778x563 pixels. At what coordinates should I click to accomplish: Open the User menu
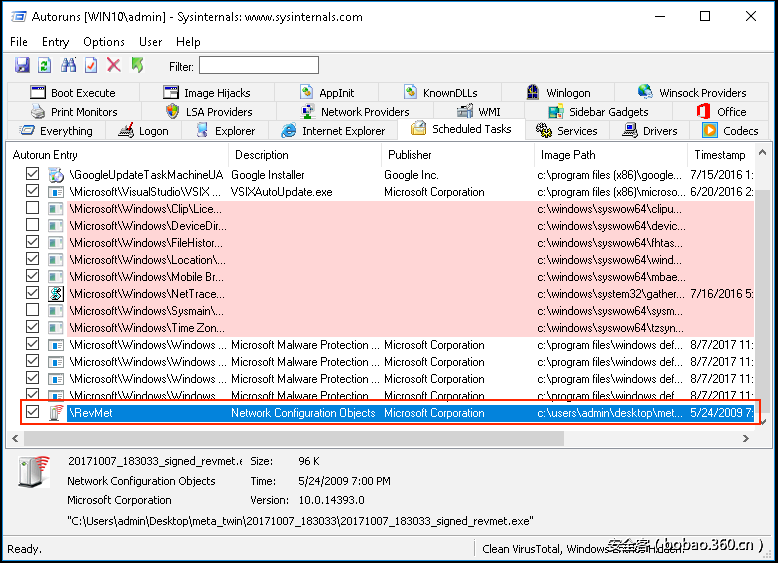tap(150, 42)
